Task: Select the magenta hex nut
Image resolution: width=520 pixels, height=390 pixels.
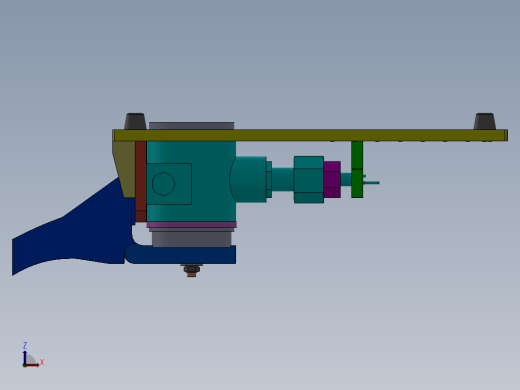Action: coord(332,180)
